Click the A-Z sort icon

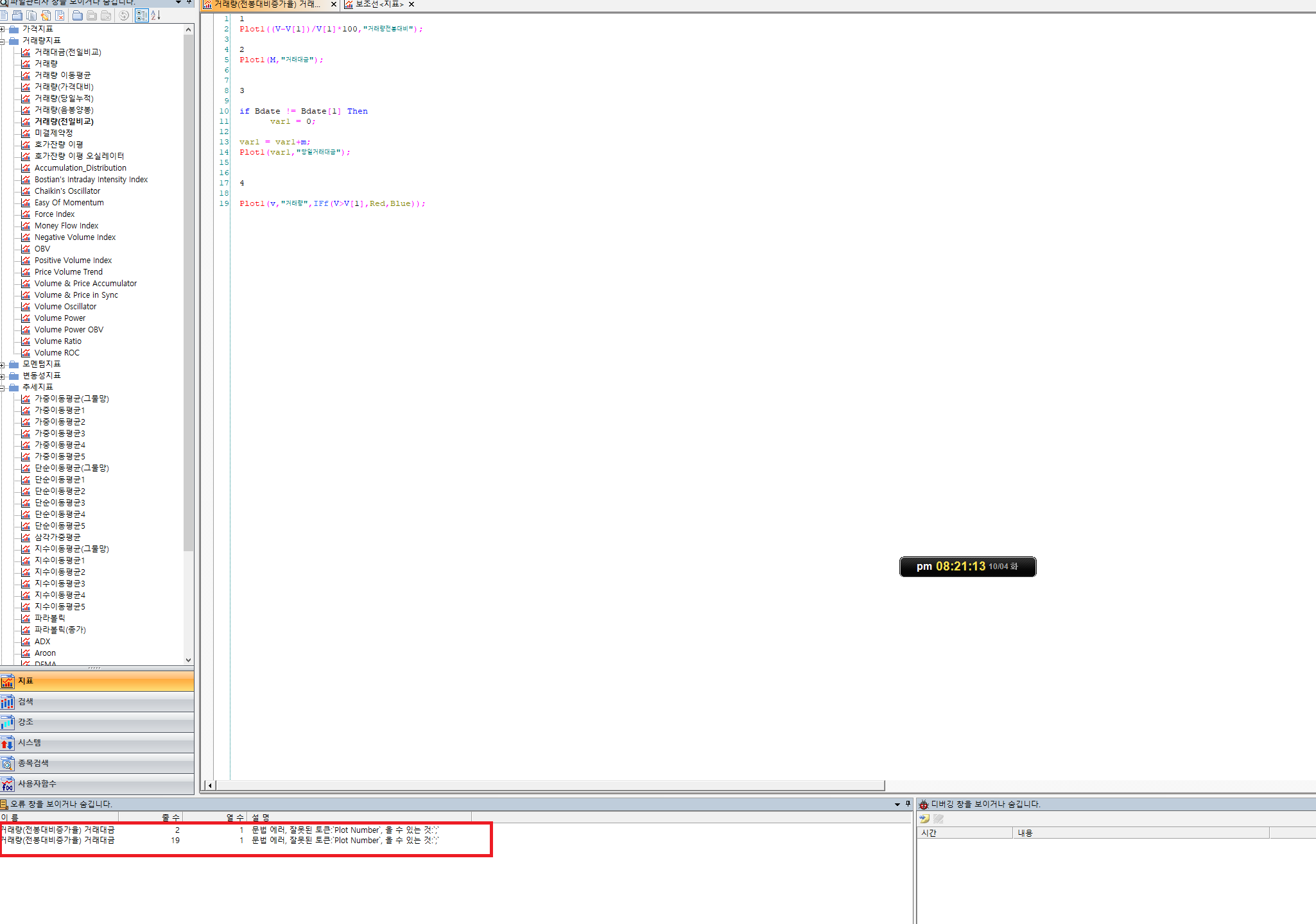coord(156,15)
